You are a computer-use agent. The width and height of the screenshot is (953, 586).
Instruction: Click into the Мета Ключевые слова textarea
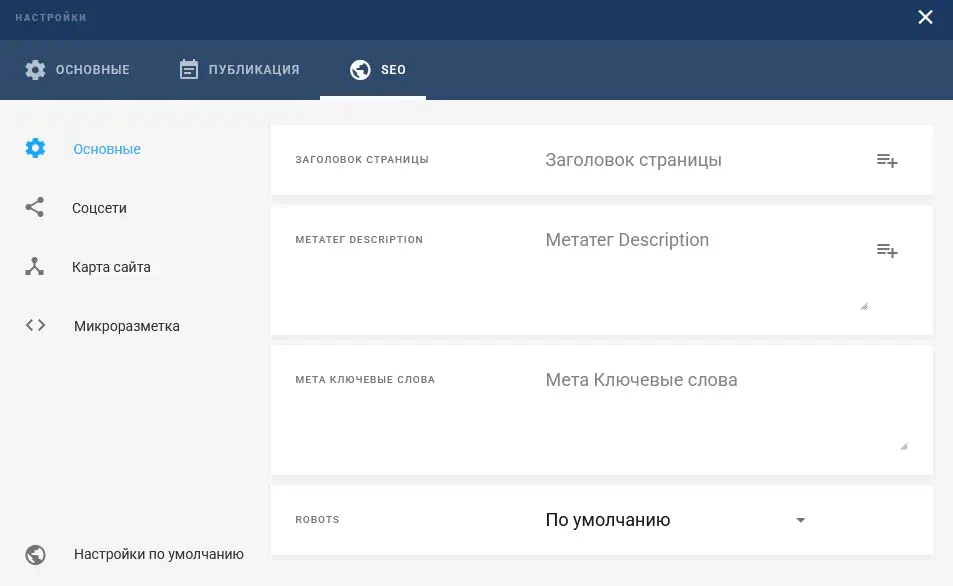(x=720, y=410)
